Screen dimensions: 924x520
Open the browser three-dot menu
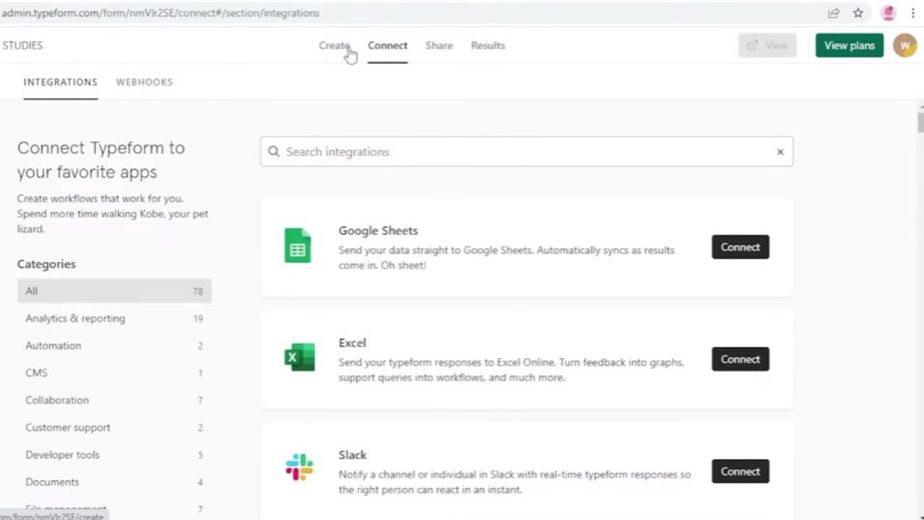pyautogui.click(x=913, y=13)
